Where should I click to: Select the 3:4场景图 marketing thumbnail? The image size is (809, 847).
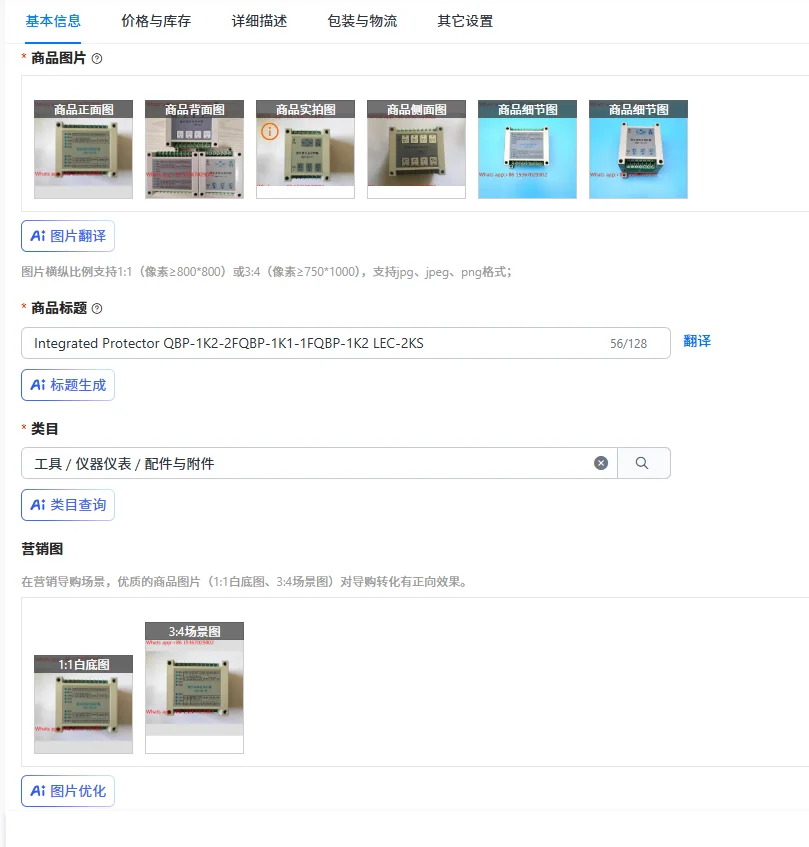(194, 688)
